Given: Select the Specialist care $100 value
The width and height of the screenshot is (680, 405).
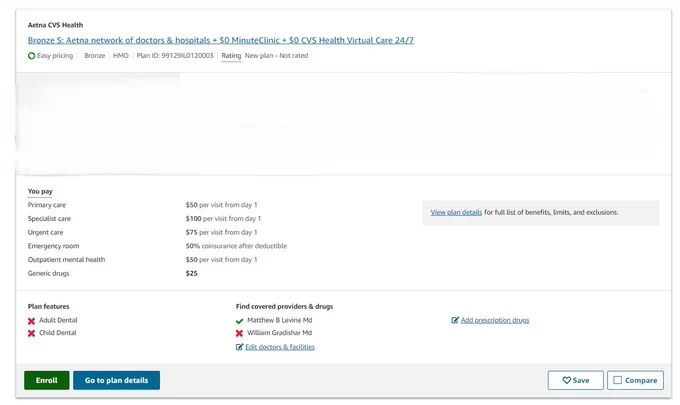Looking at the screenshot, I should pos(193,219).
